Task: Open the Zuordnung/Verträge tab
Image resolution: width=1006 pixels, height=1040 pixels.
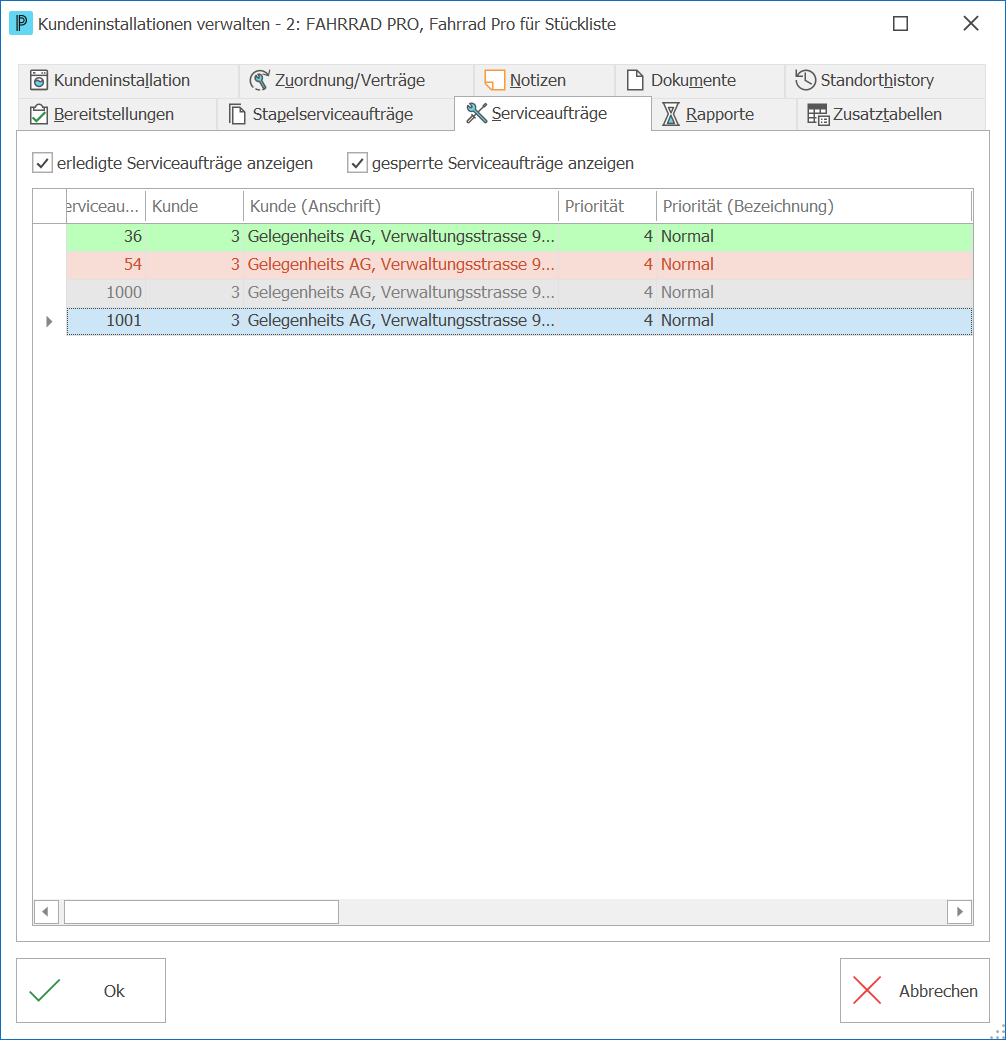Action: (x=356, y=80)
